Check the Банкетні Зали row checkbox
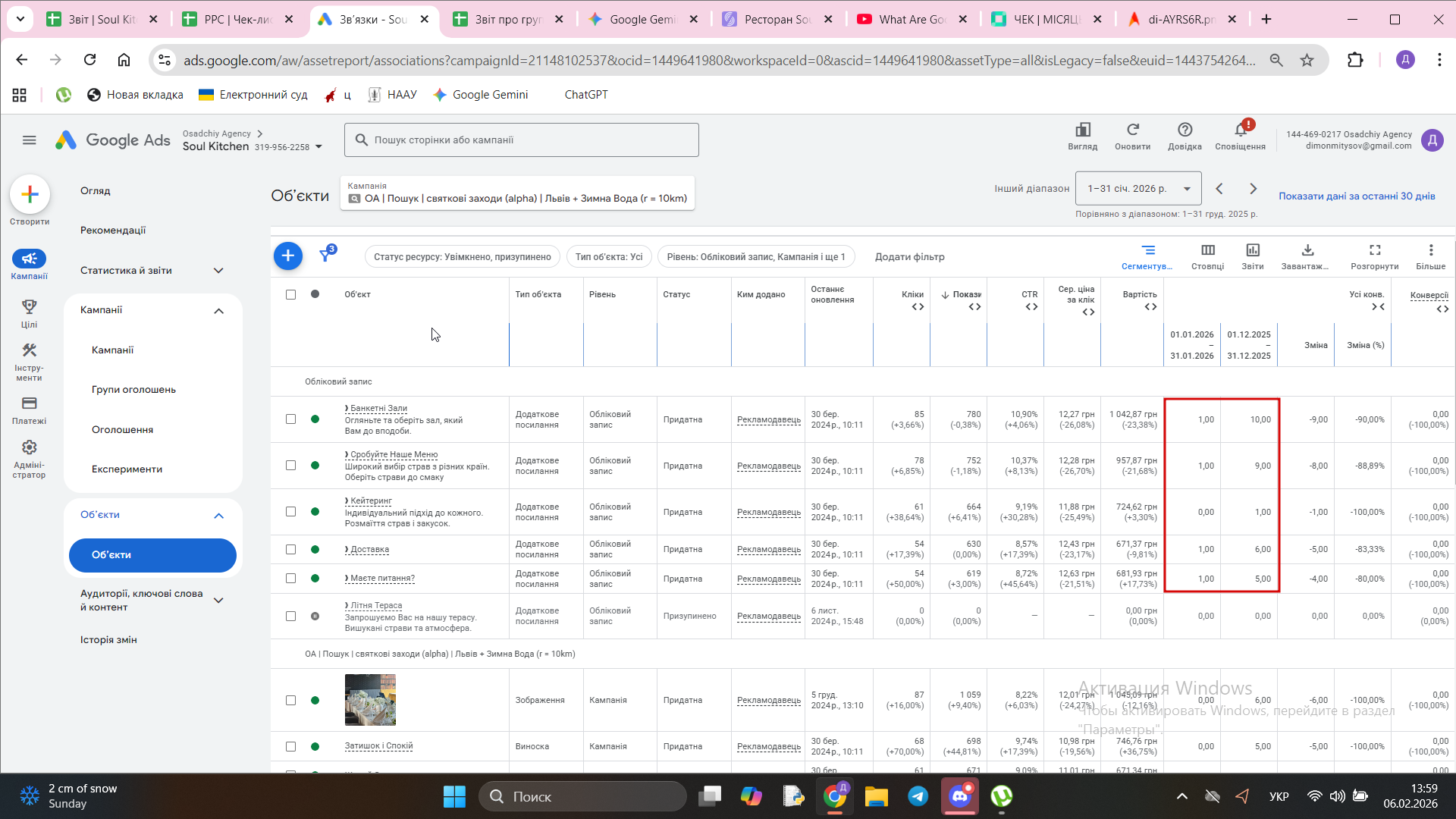 pyautogui.click(x=290, y=419)
